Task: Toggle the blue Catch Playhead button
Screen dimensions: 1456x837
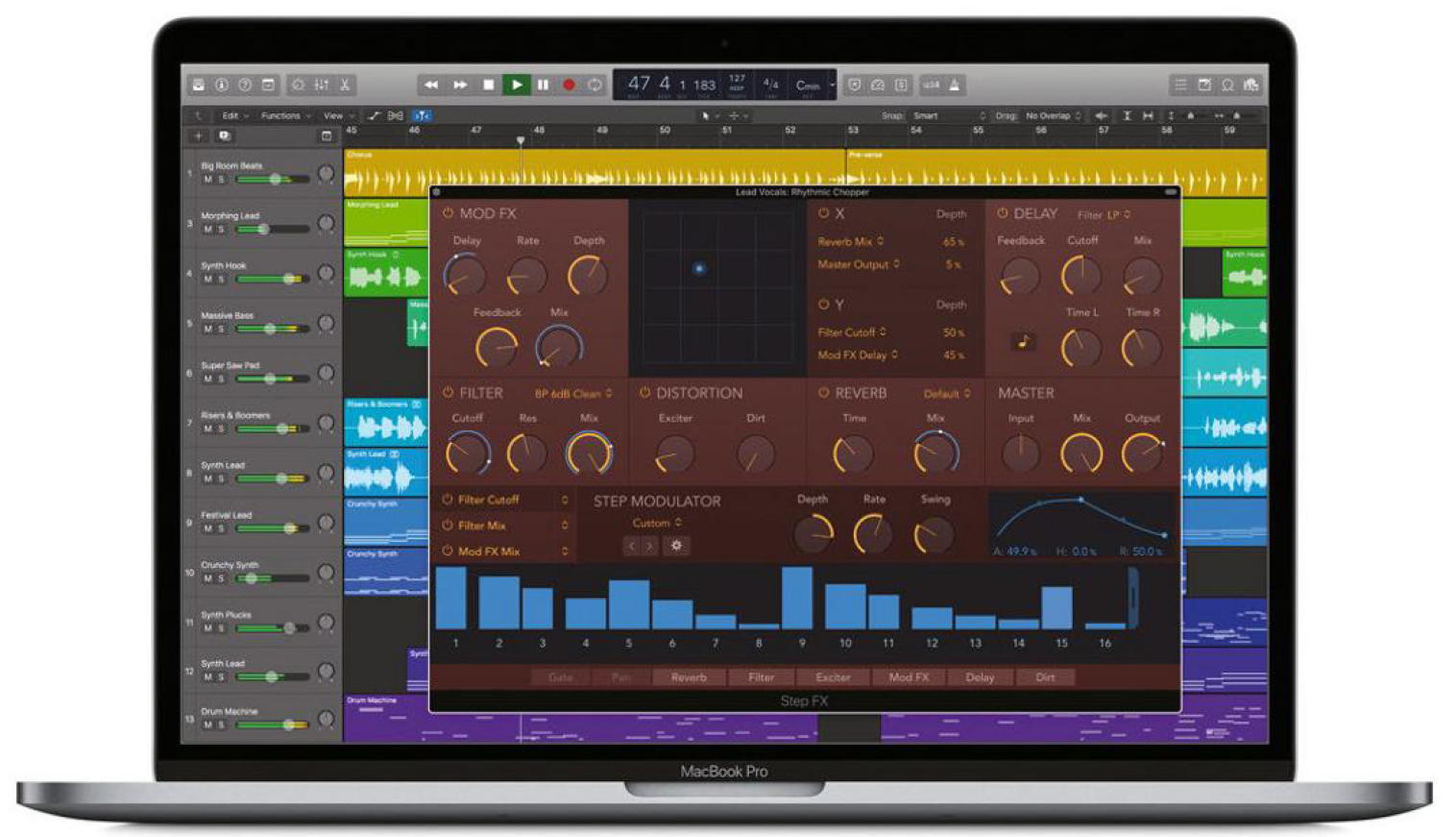Action: click(422, 115)
